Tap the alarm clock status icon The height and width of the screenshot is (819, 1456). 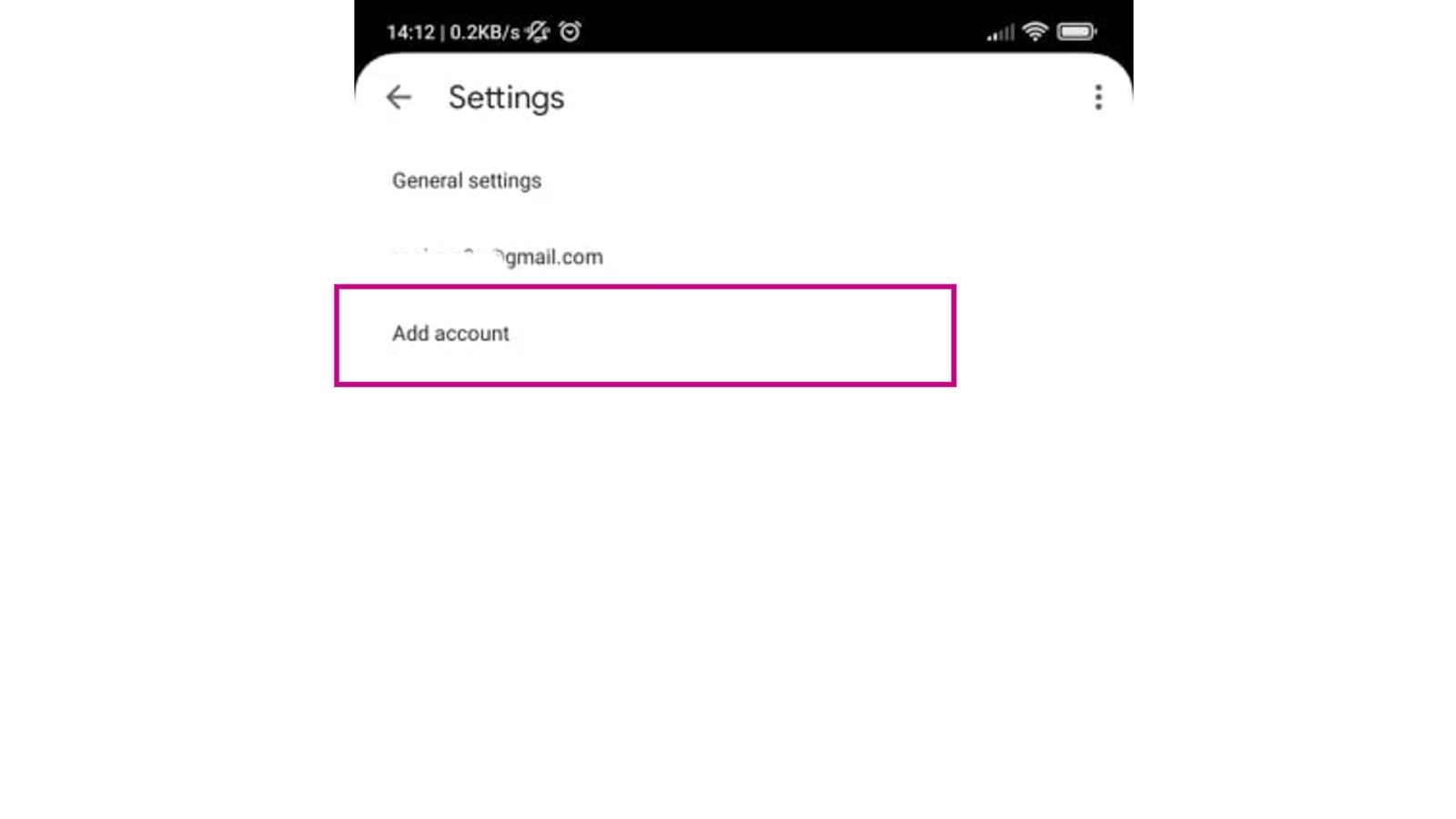(571, 32)
